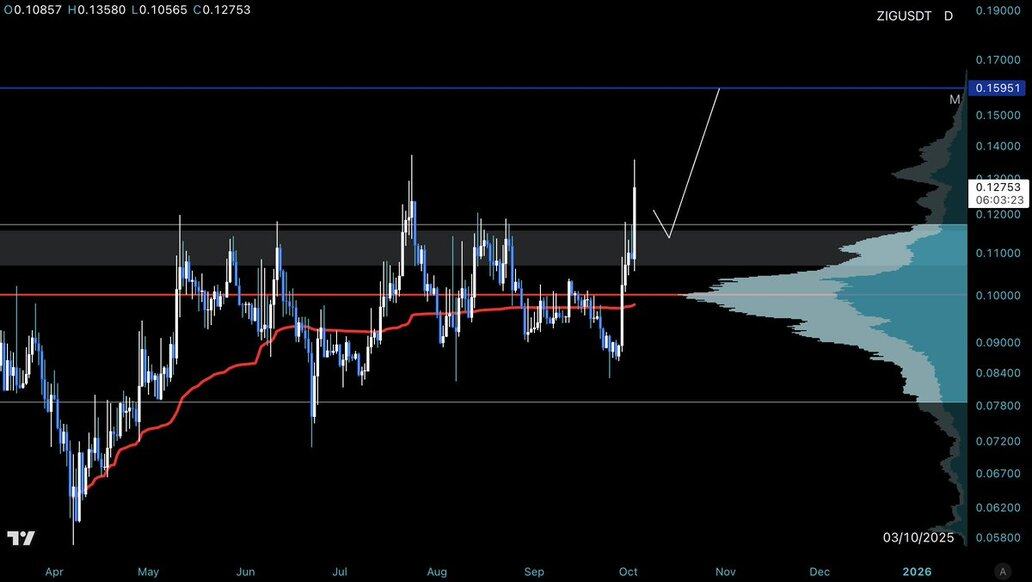This screenshot has height=582, width=1032.
Task: Select the blue 0.15951 price label
Action: (997, 89)
